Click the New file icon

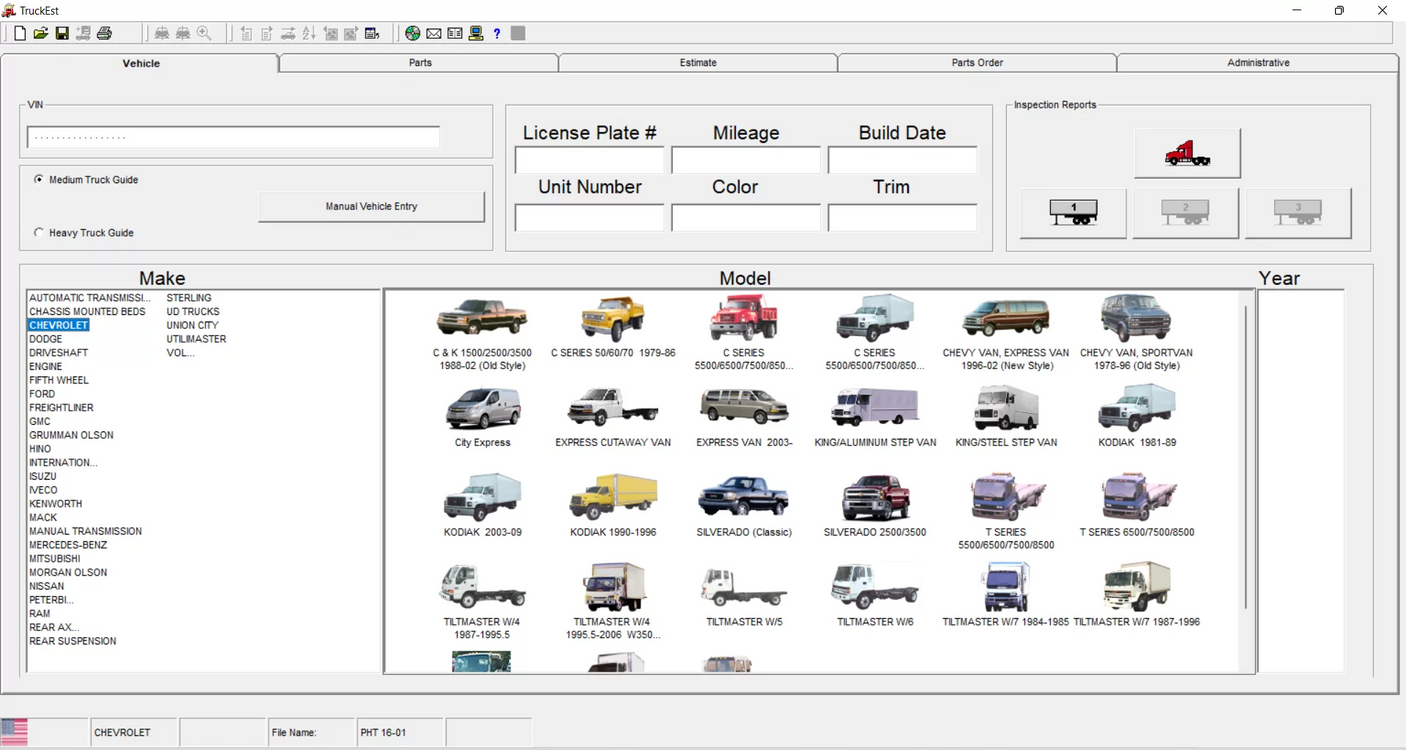(x=19, y=33)
